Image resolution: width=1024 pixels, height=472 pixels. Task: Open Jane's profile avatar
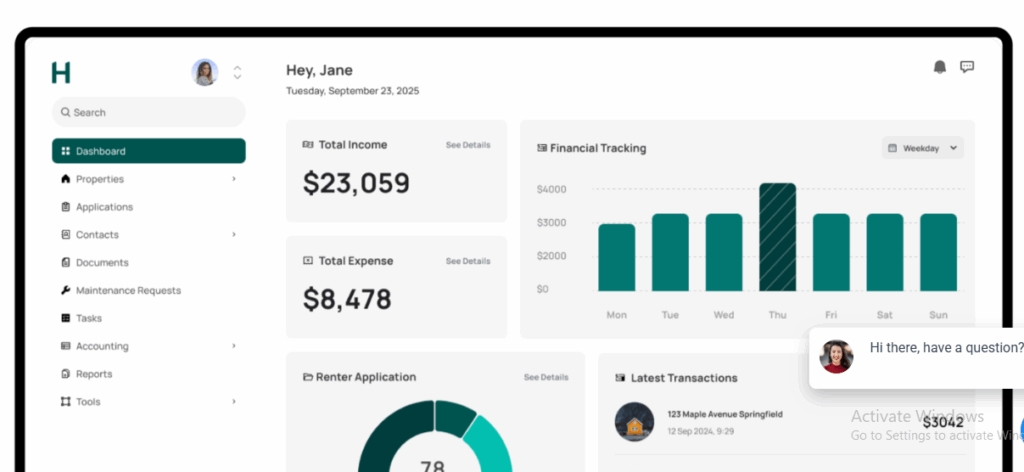(x=204, y=72)
